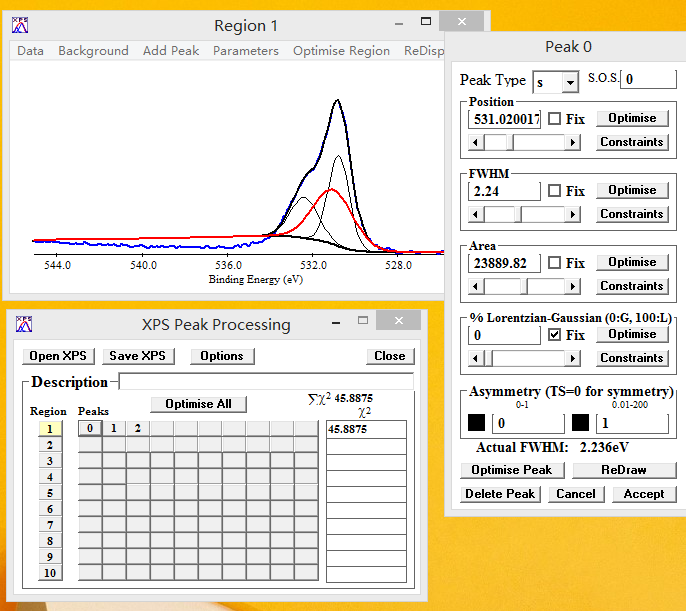The image size is (686, 611).
Task: Click the XPS icon in Peak Processing title bar
Action: tap(24, 324)
